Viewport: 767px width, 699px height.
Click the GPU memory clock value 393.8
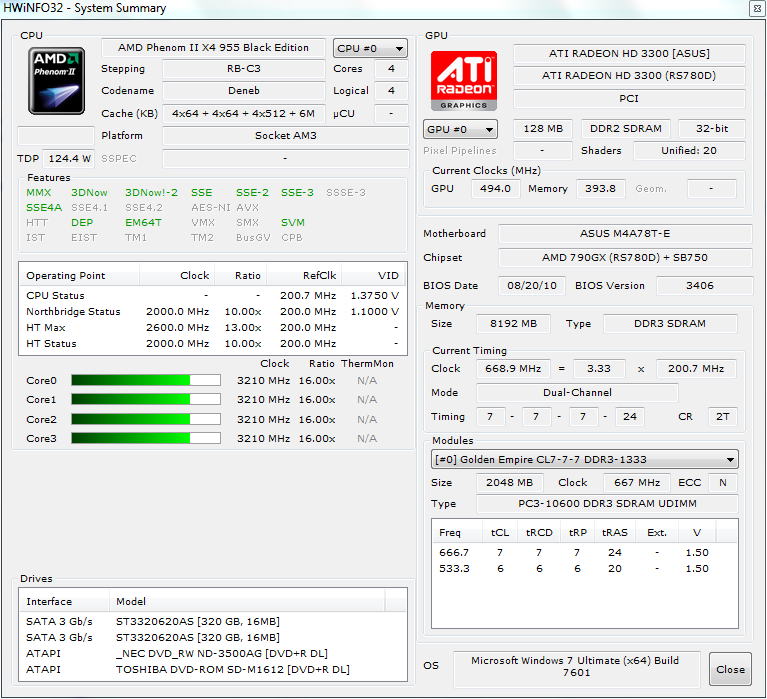[600, 189]
